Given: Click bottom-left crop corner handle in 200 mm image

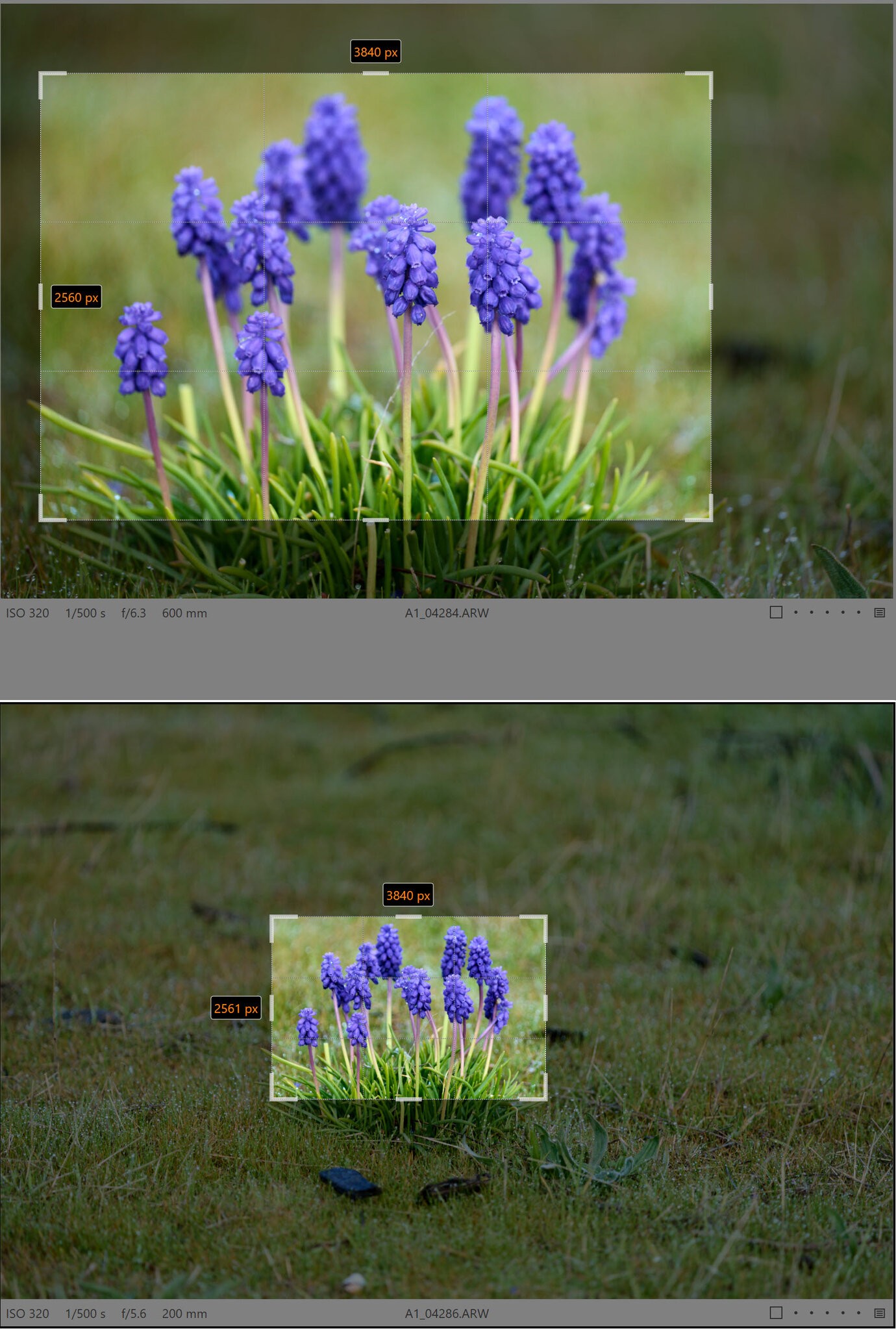Looking at the screenshot, I should pyautogui.click(x=273, y=1098).
